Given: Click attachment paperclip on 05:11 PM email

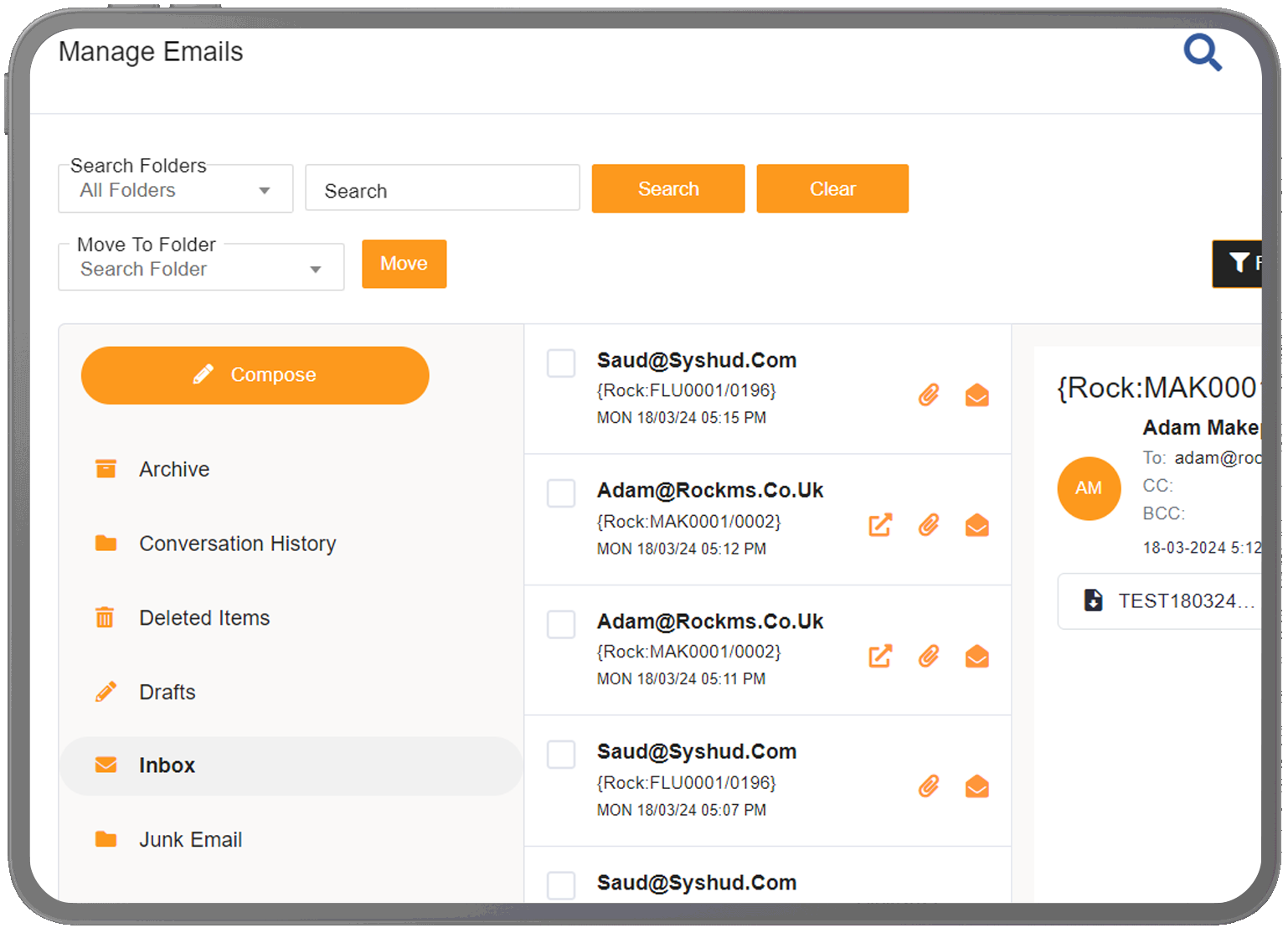Looking at the screenshot, I should tap(929, 656).
